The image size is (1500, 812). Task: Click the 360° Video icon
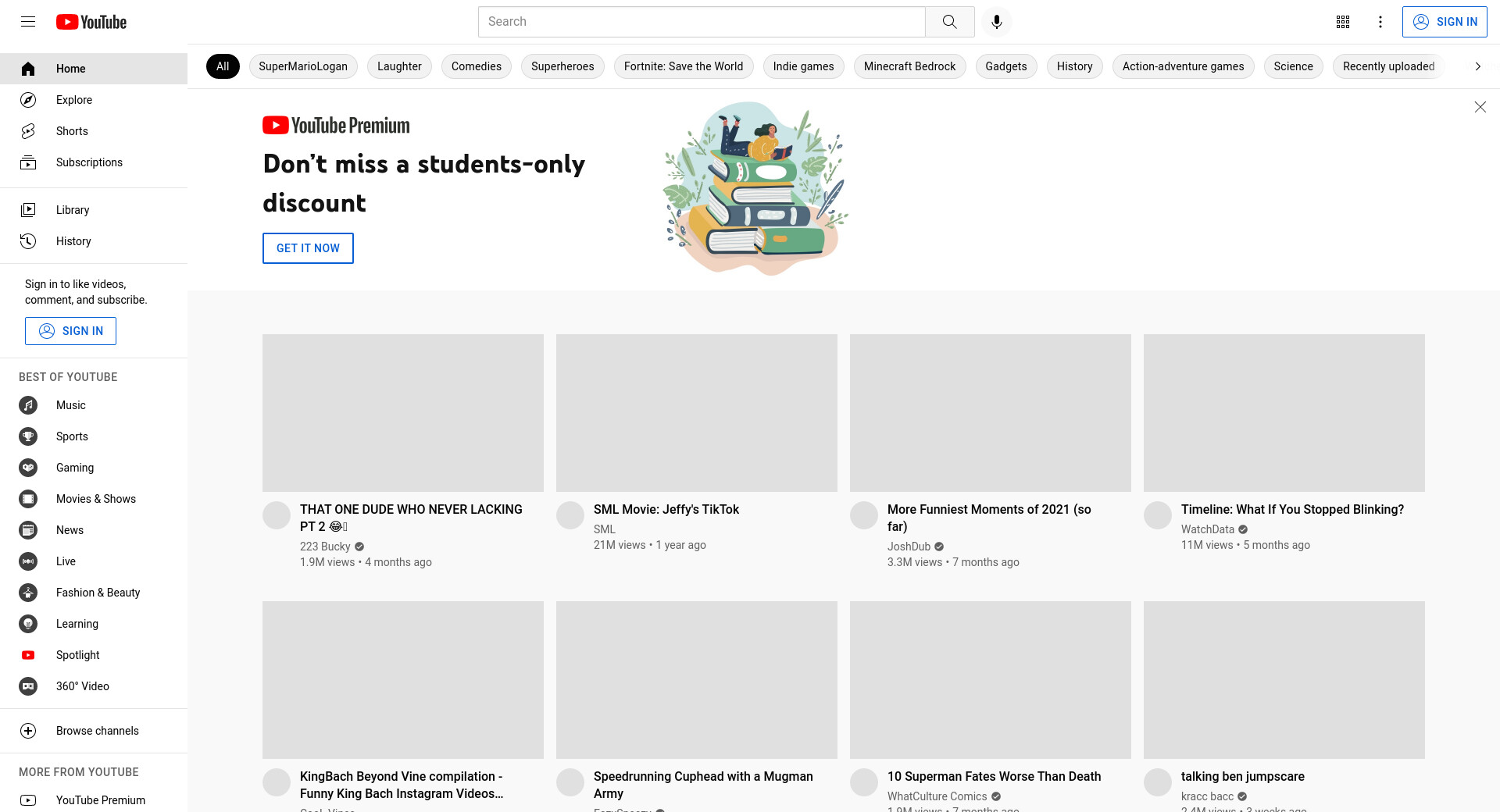click(28, 686)
